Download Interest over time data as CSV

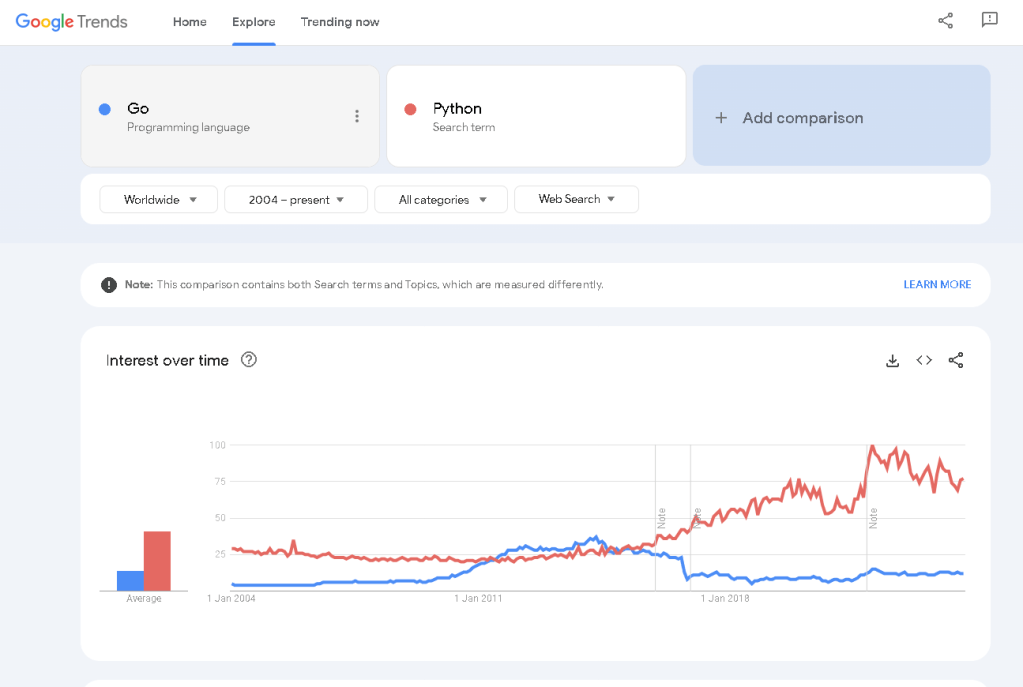(893, 361)
